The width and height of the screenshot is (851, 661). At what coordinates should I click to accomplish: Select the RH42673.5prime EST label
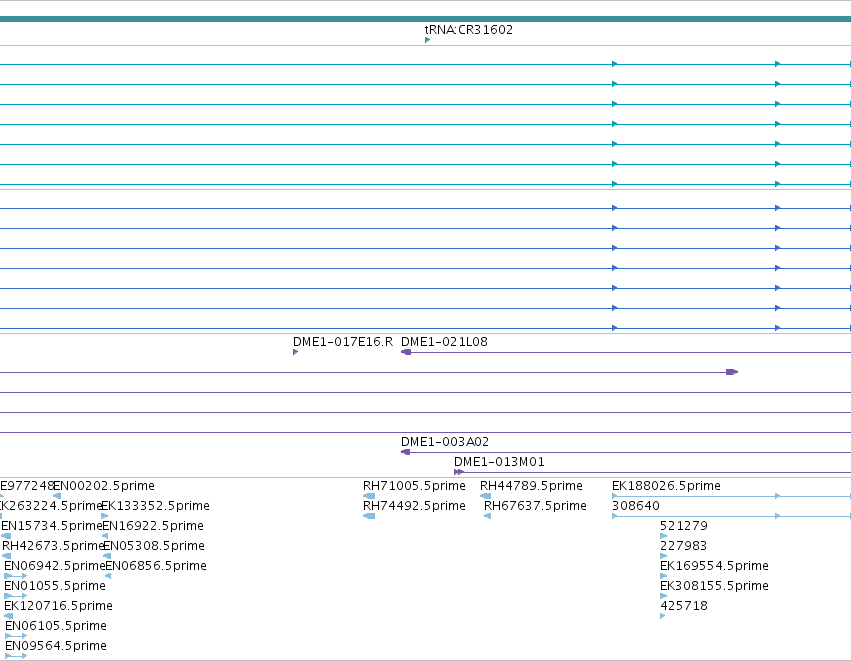coord(53,545)
